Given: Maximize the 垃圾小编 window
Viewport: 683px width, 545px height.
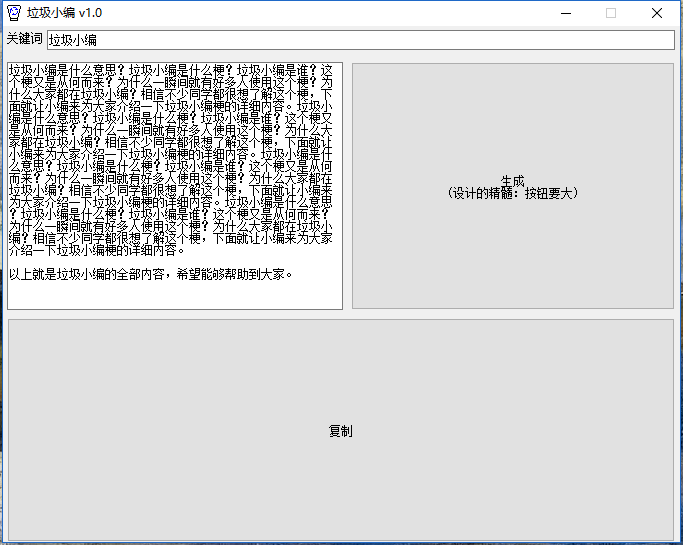Looking at the screenshot, I should 611,14.
